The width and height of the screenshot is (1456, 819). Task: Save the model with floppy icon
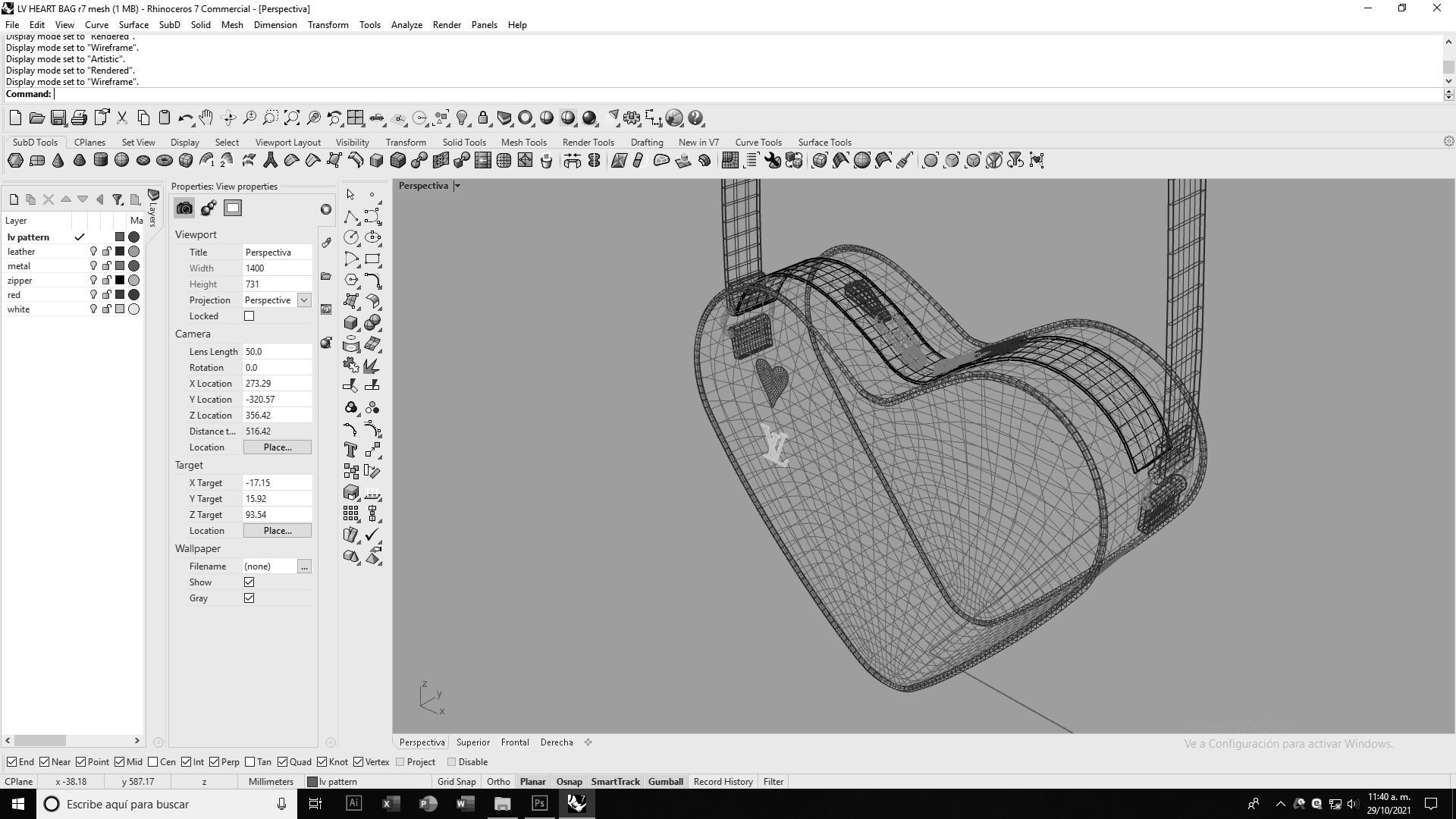pyautogui.click(x=58, y=118)
